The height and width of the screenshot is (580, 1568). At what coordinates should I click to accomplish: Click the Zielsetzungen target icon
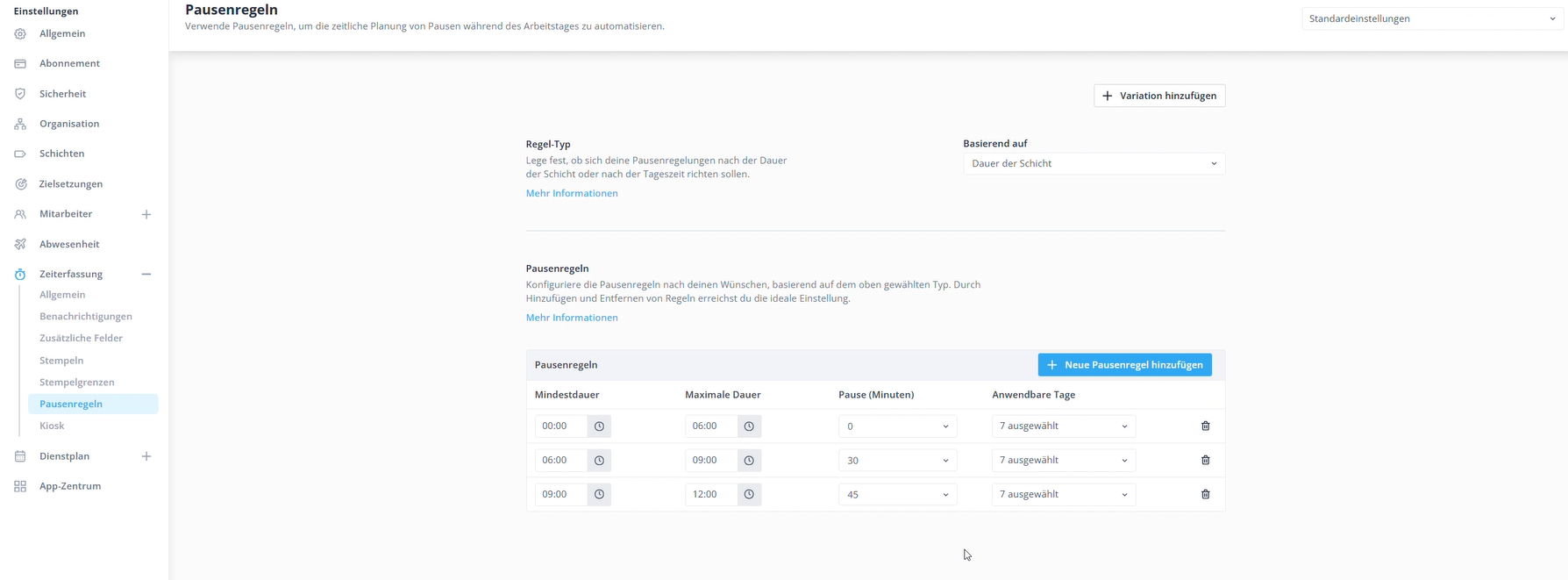click(20, 184)
